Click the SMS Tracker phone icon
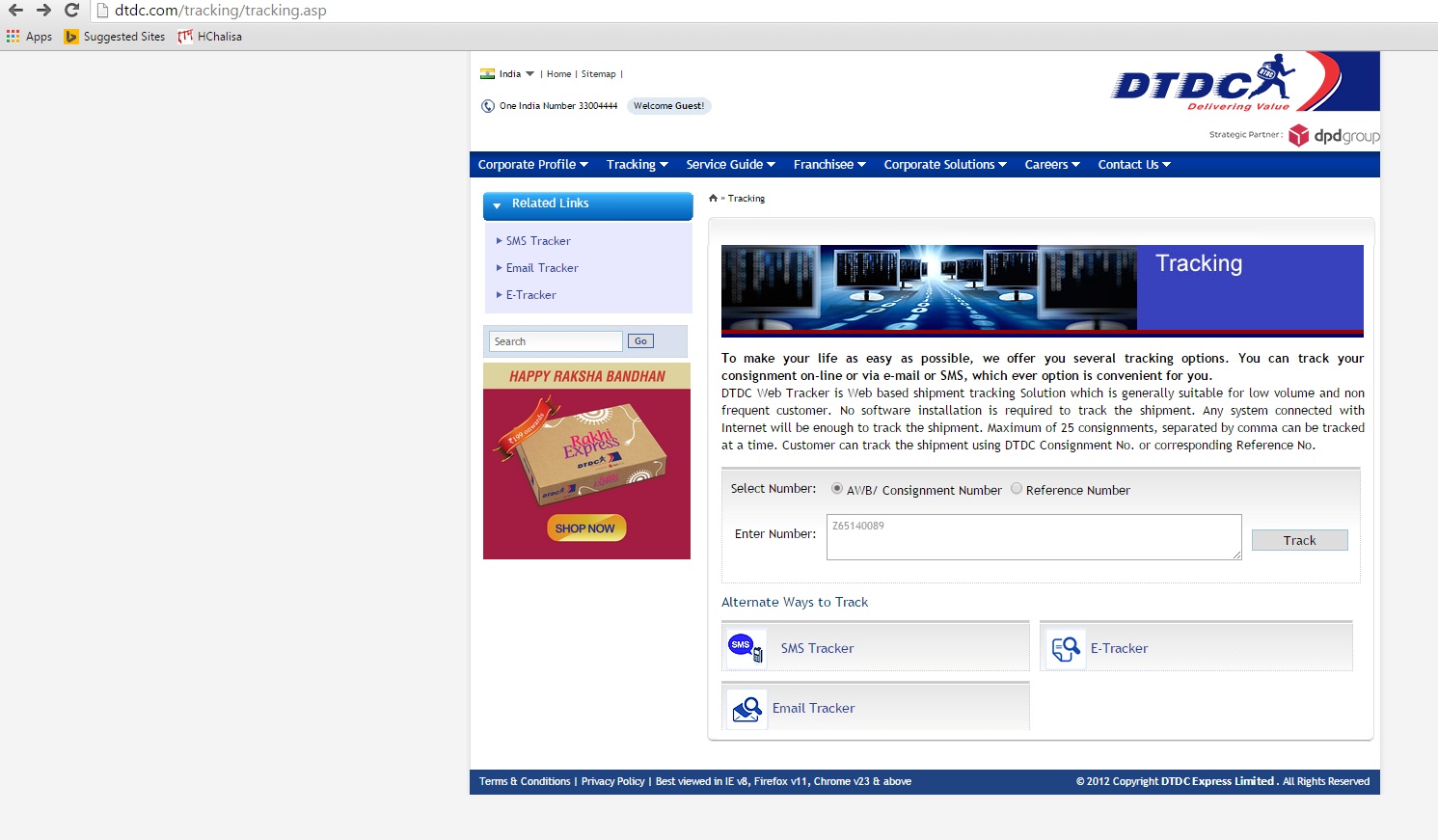 click(745, 648)
